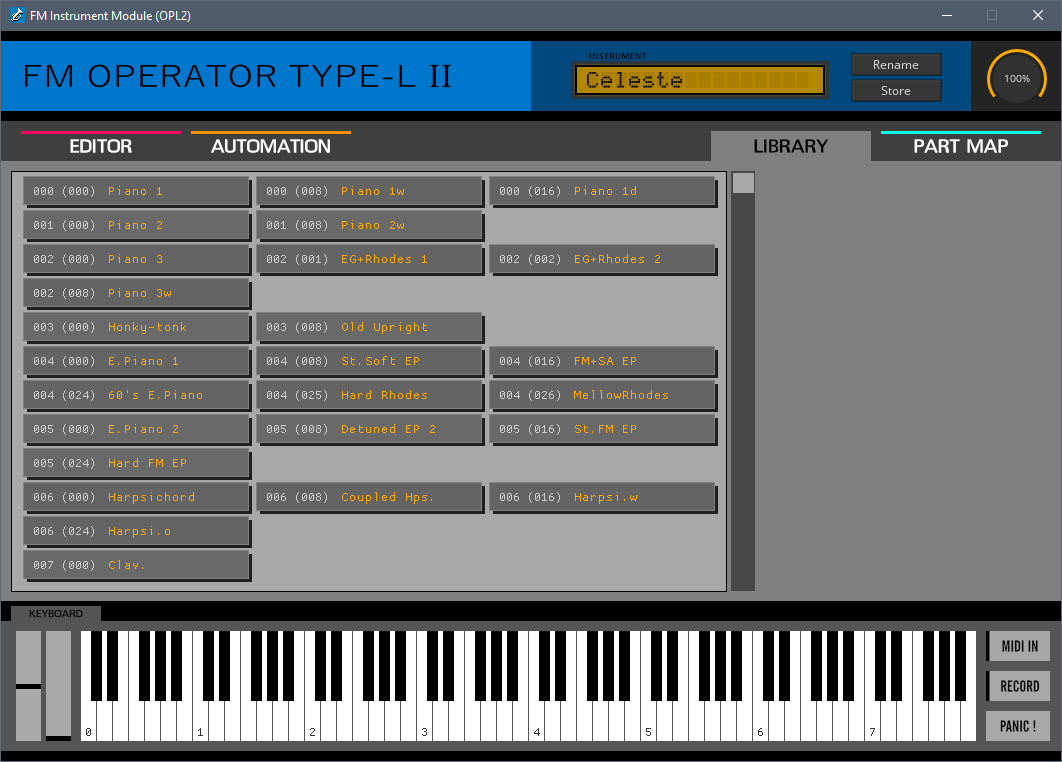This screenshot has height=762, width=1062.
Task: Play the white key labeled 4
Action: tap(536, 722)
